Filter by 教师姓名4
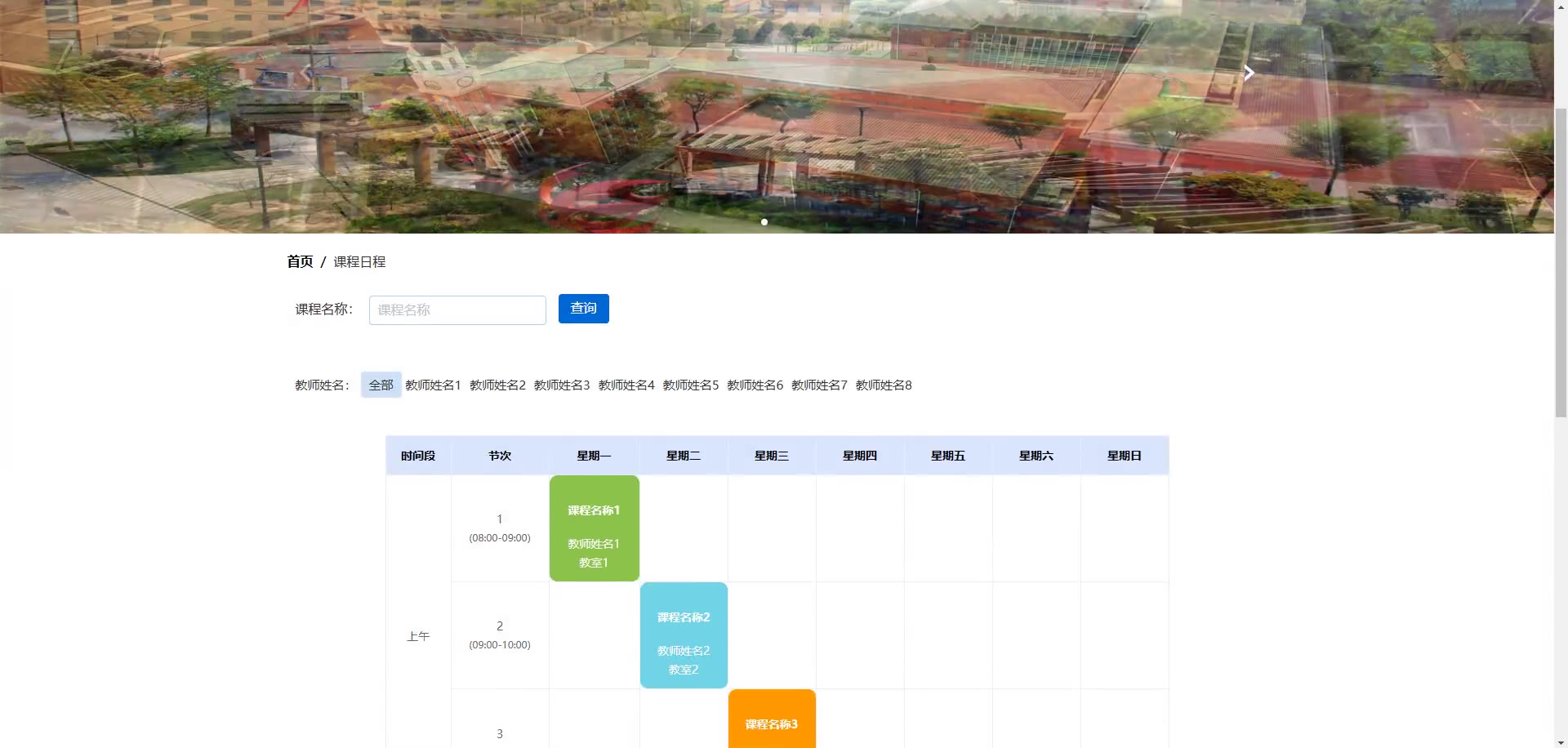 pos(626,385)
